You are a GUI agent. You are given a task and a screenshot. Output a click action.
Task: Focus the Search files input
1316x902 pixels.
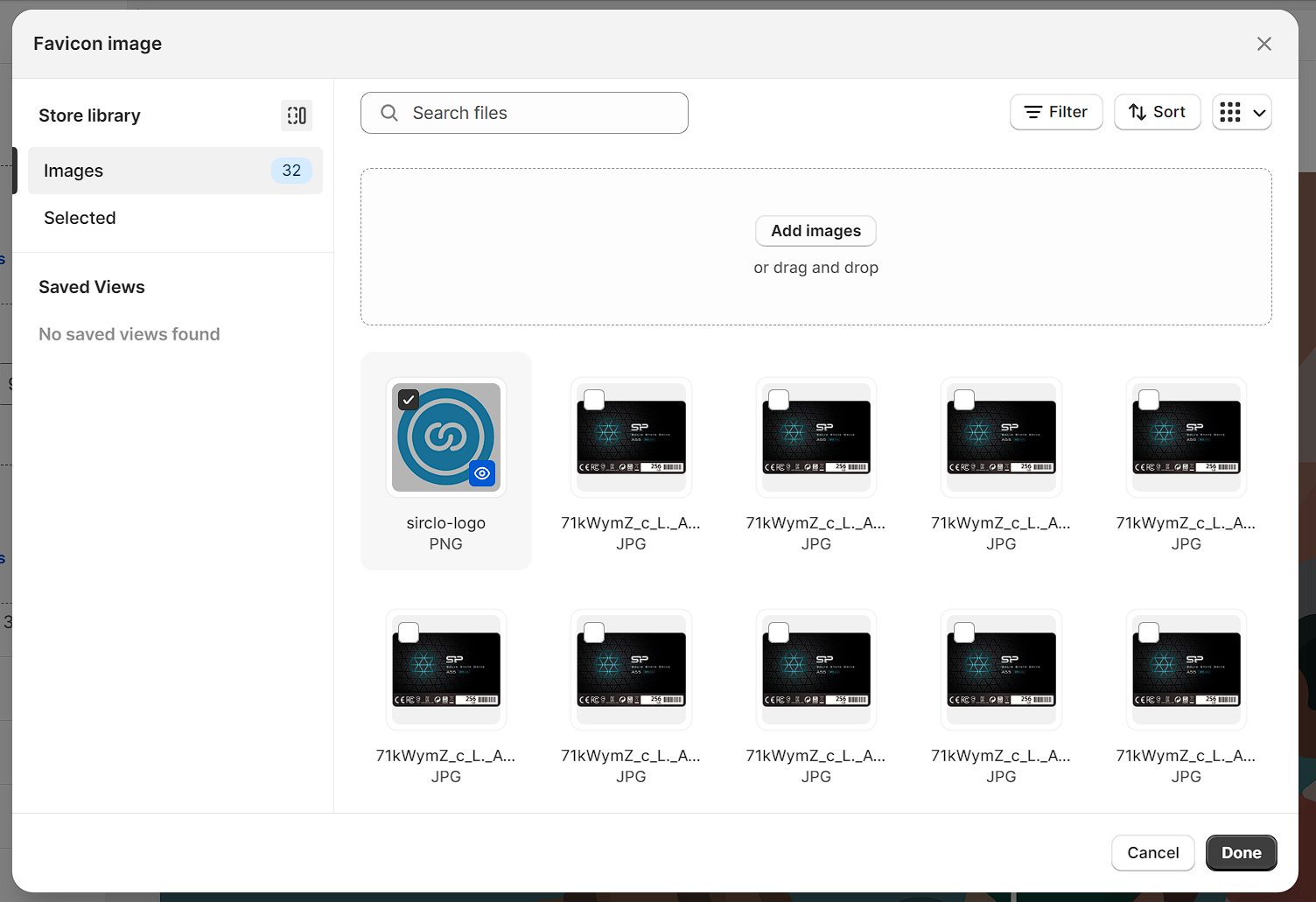pyautogui.click(x=524, y=113)
